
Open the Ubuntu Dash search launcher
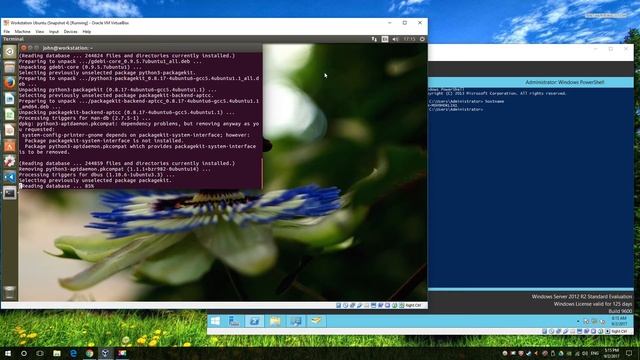[x=10, y=51]
